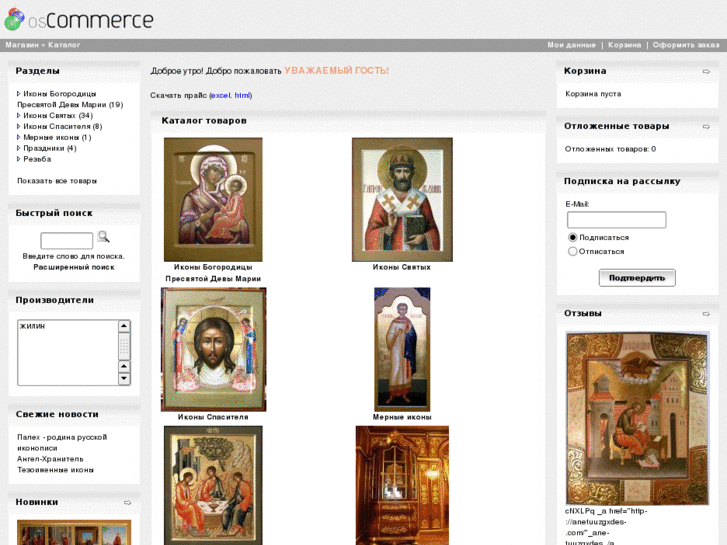Click Показать все товары link
Viewport: 727px width, 545px height.
click(x=57, y=181)
